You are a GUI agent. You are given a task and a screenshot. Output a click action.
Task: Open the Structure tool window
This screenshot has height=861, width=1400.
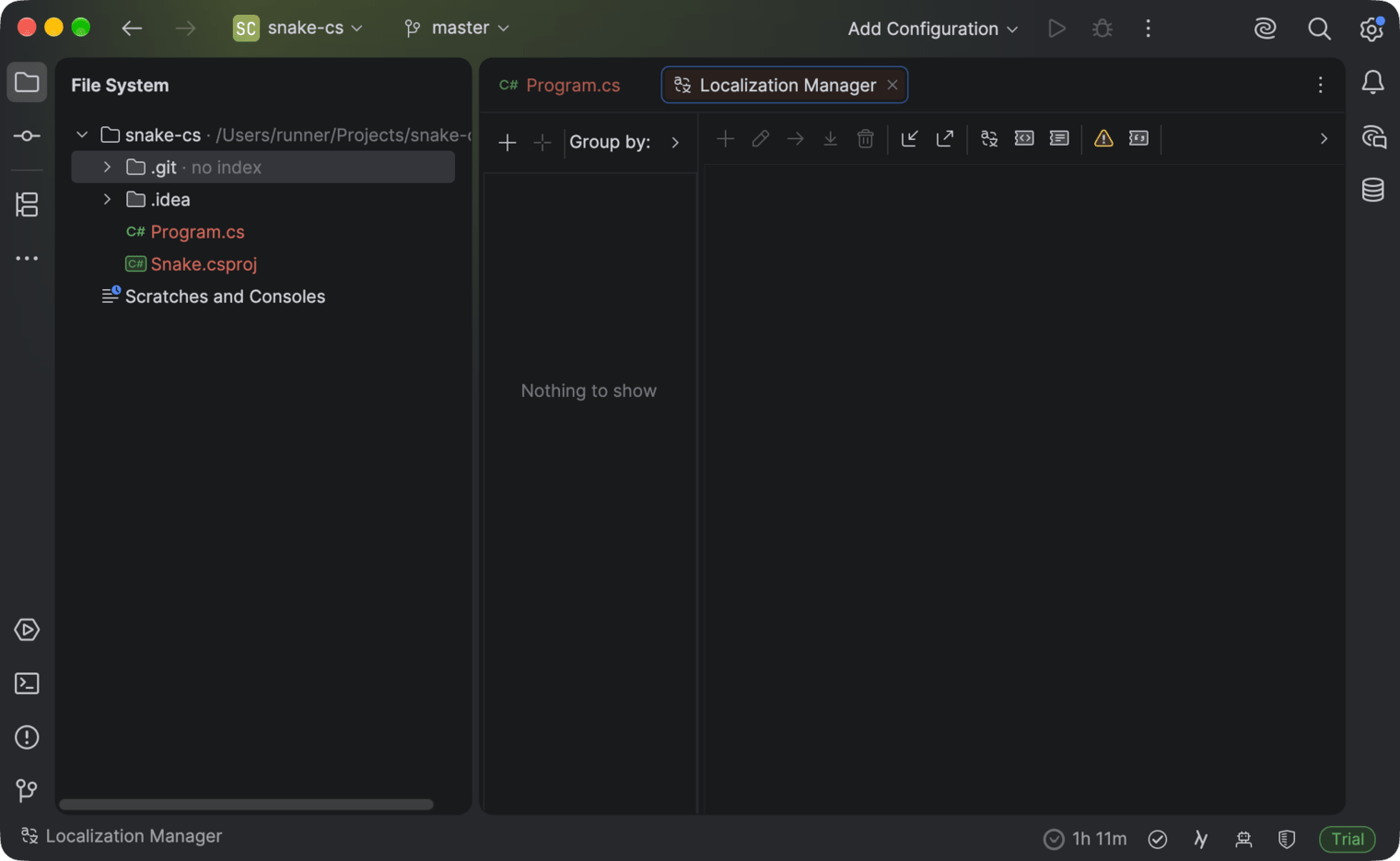pyautogui.click(x=27, y=204)
